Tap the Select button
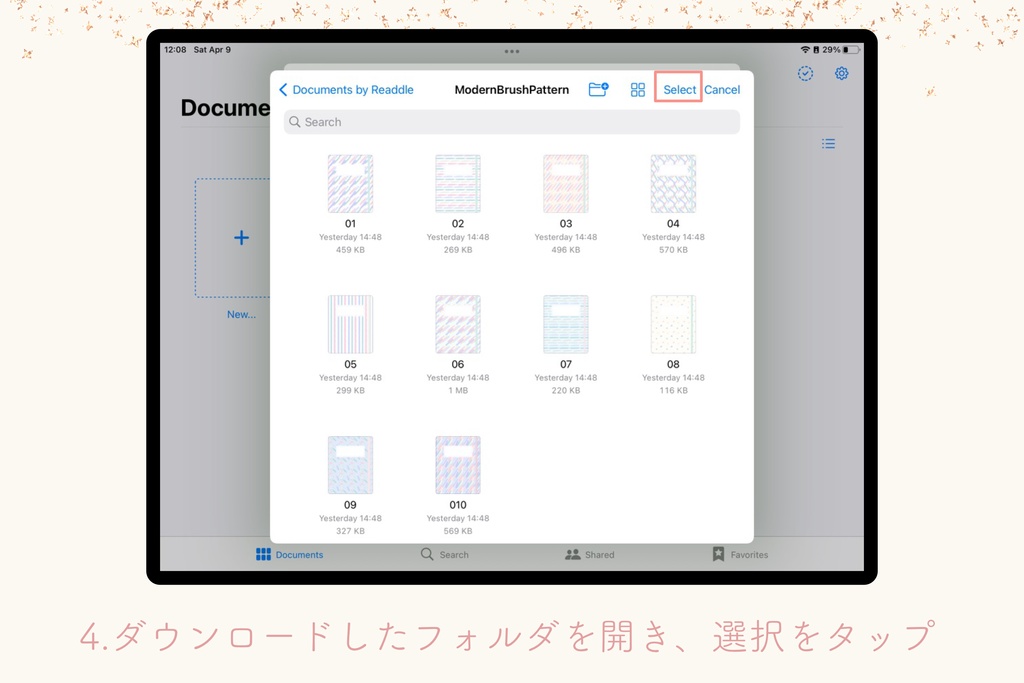The width and height of the screenshot is (1024, 683). [678, 89]
